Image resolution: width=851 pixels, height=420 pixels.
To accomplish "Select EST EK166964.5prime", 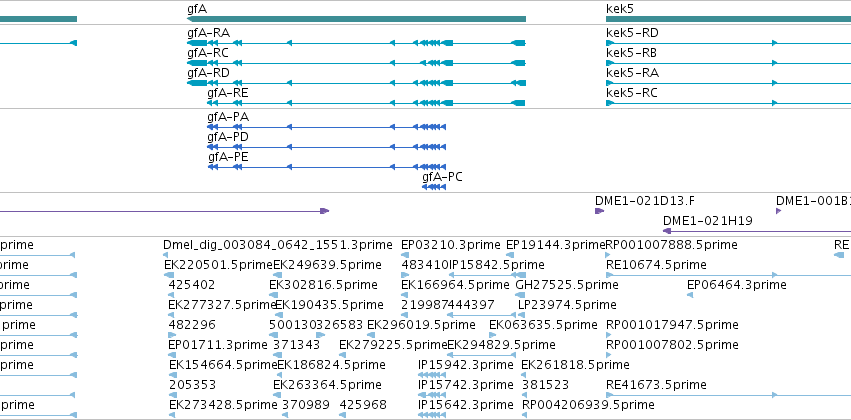I will coord(455,285).
